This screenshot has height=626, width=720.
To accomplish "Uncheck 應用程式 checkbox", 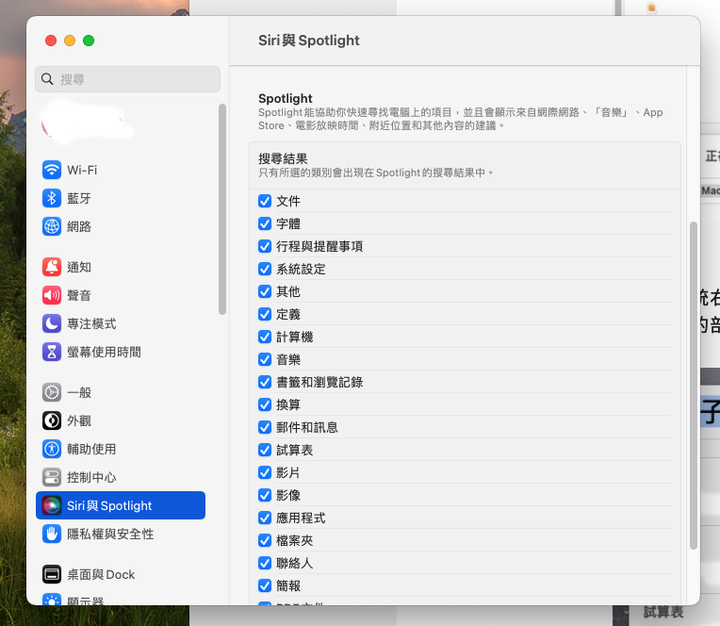I will (264, 518).
